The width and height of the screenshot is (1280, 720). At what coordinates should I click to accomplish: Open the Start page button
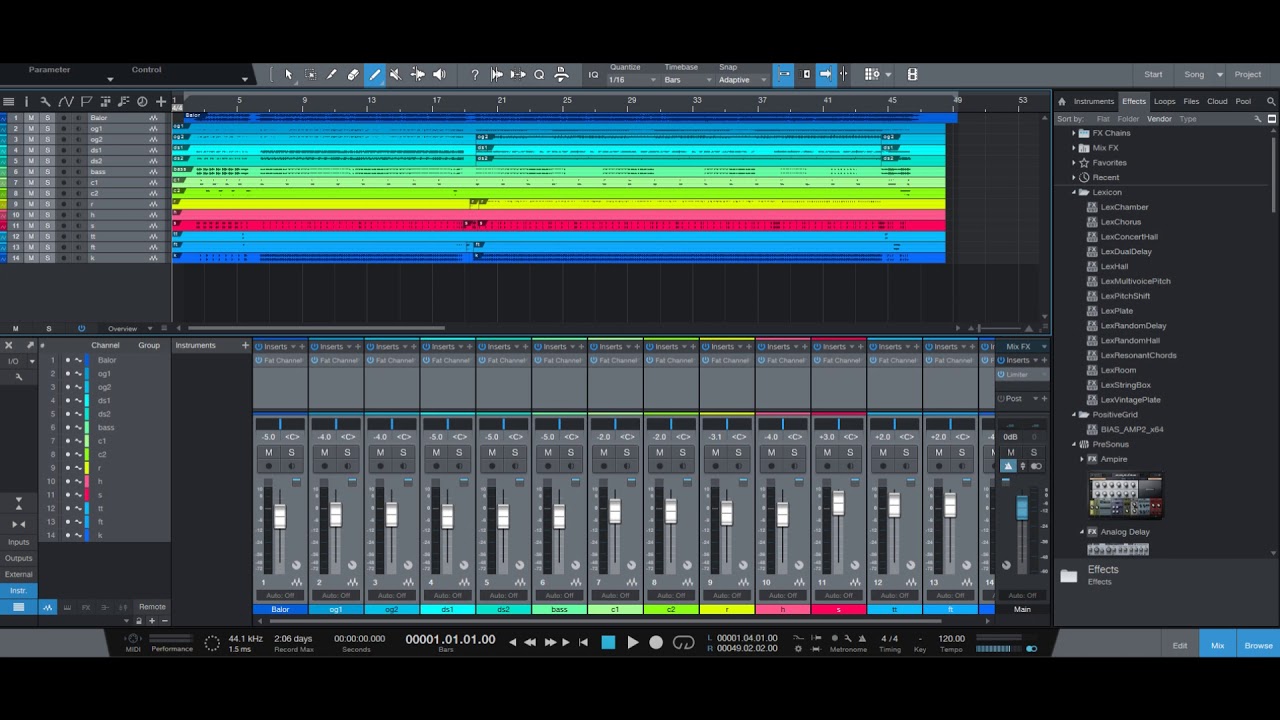pyautogui.click(x=1153, y=74)
